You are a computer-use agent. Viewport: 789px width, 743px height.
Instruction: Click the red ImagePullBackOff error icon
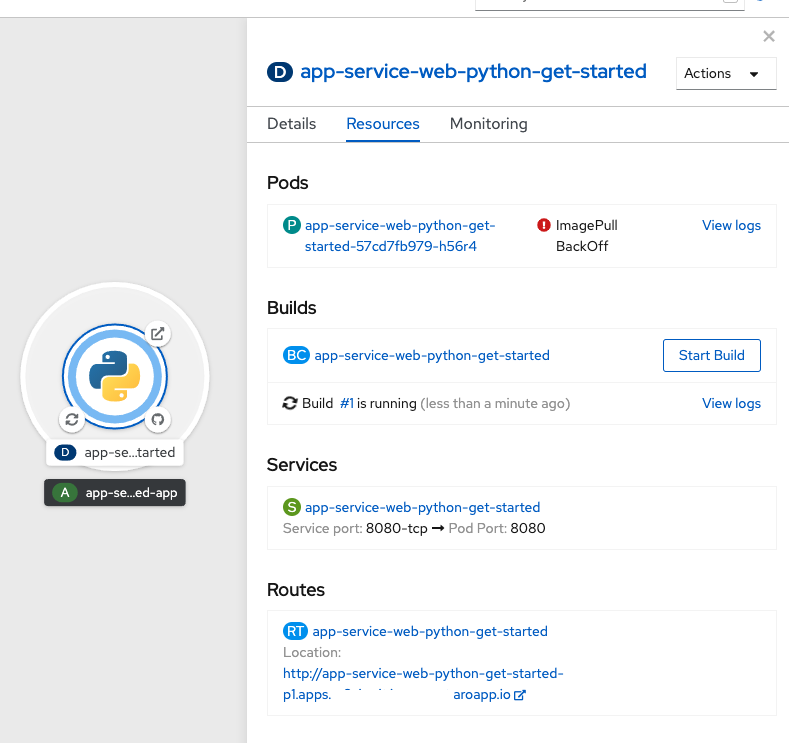pos(543,225)
